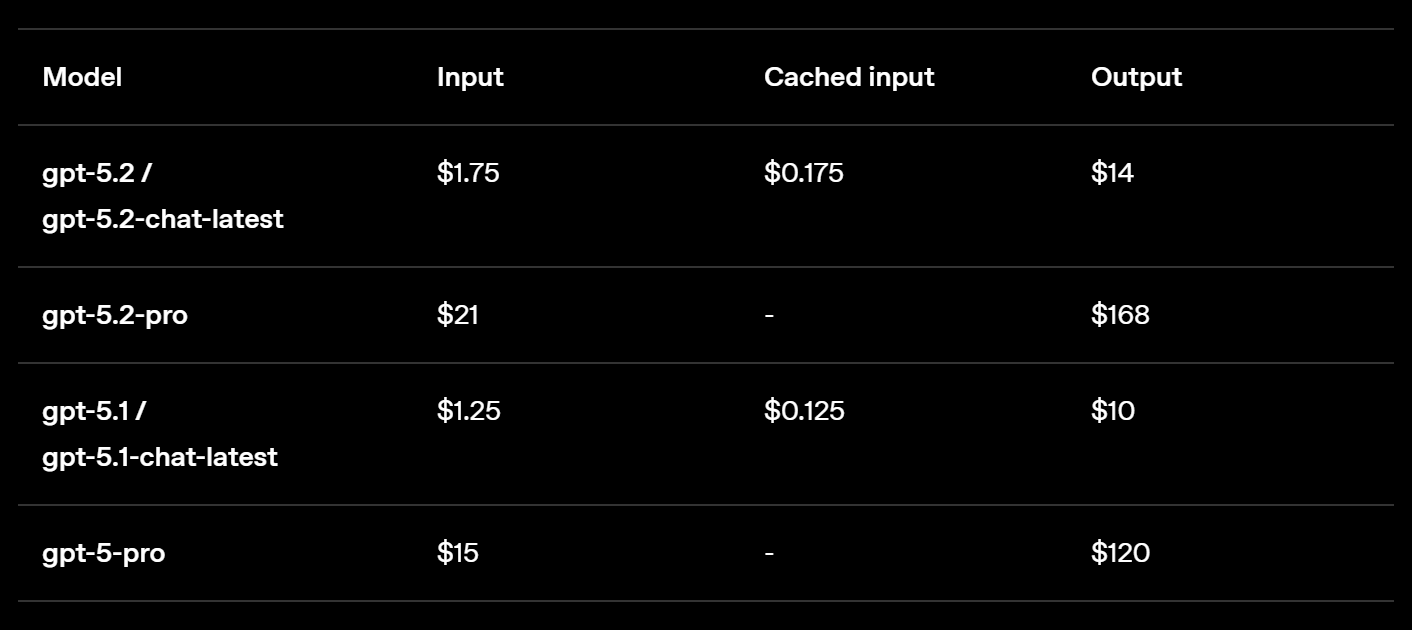Click the $1.25 input price
The image size is (1412, 630).
[x=469, y=411]
